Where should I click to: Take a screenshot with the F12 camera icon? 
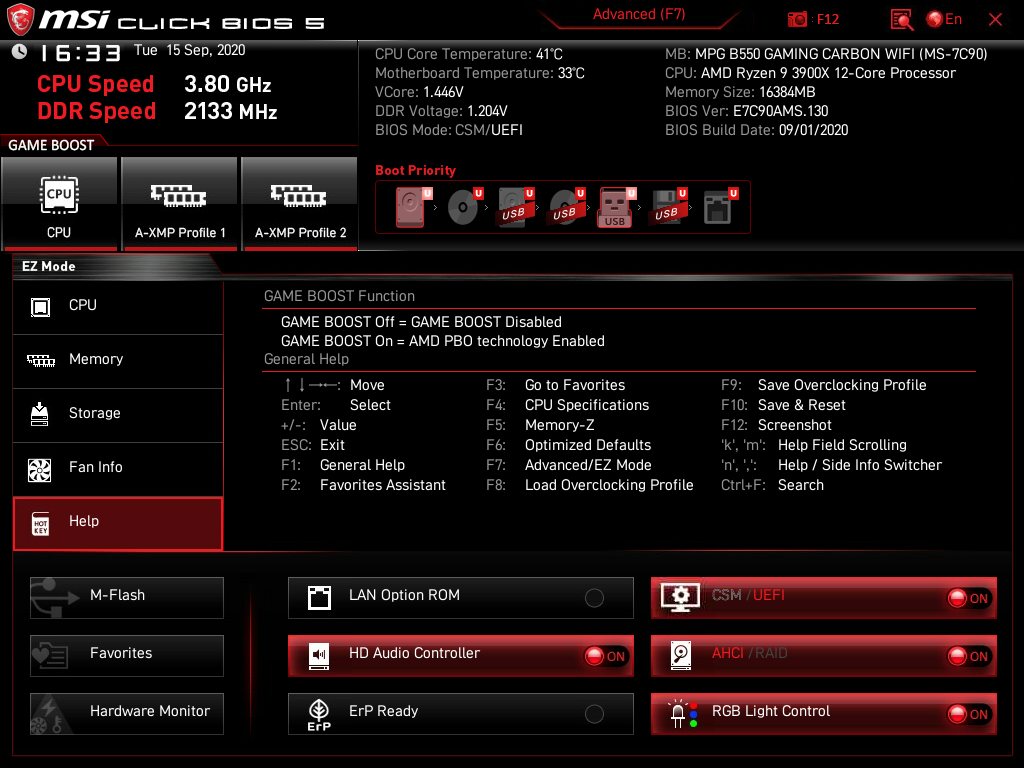(x=797, y=20)
